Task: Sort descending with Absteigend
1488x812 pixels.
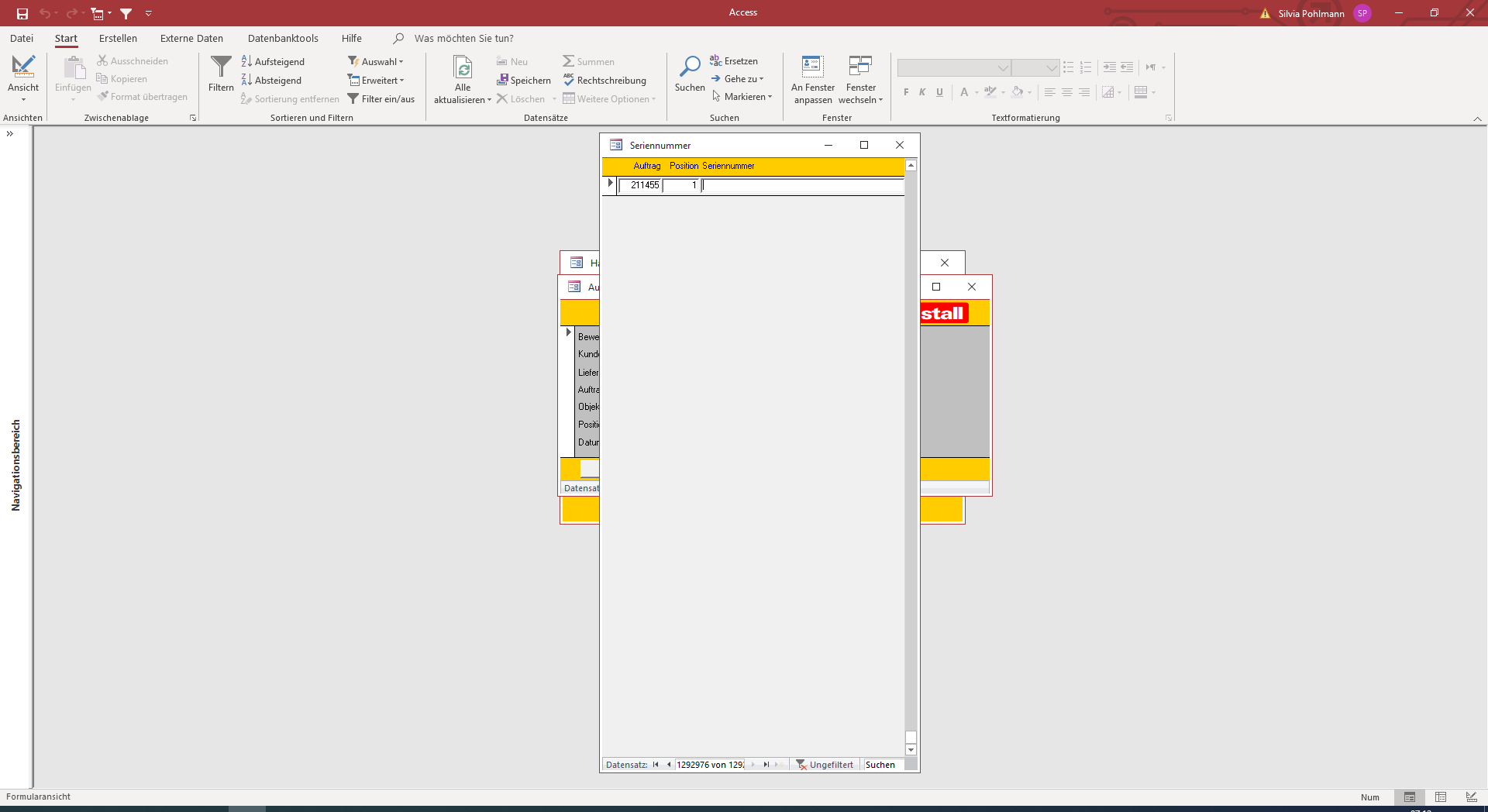Action: (271, 80)
